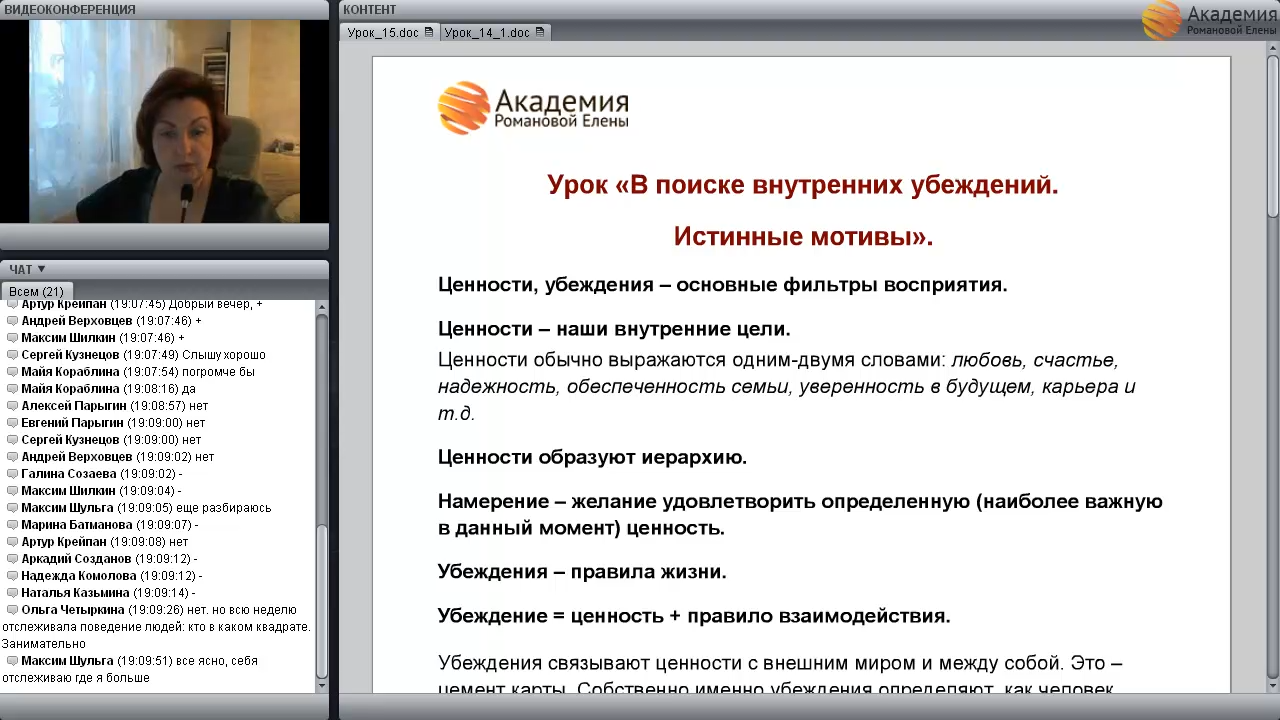Click bubble icon beside Максим Шульга 19:09:05 message
The width and height of the screenshot is (1280, 720).
click(x=13, y=508)
